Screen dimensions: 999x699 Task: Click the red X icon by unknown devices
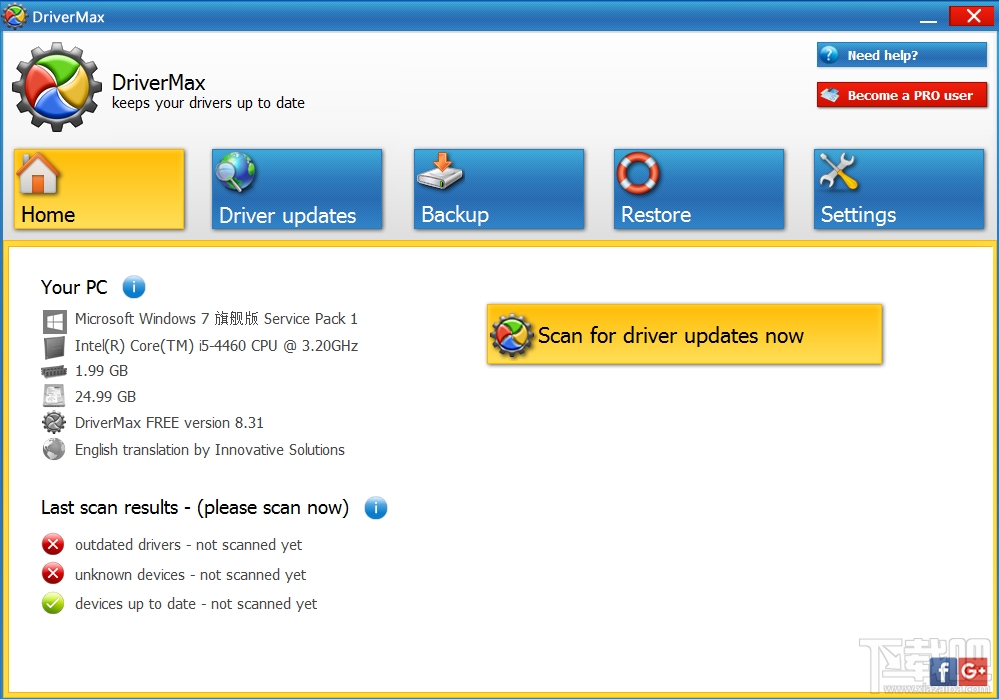pos(53,573)
